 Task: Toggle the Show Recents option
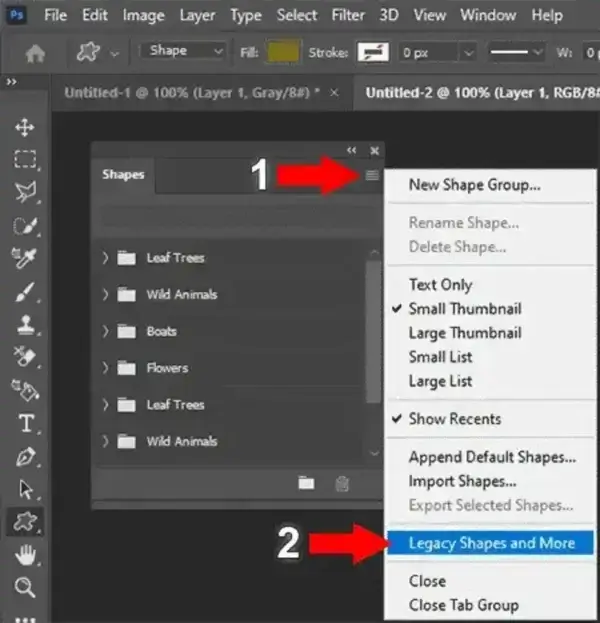click(x=455, y=419)
